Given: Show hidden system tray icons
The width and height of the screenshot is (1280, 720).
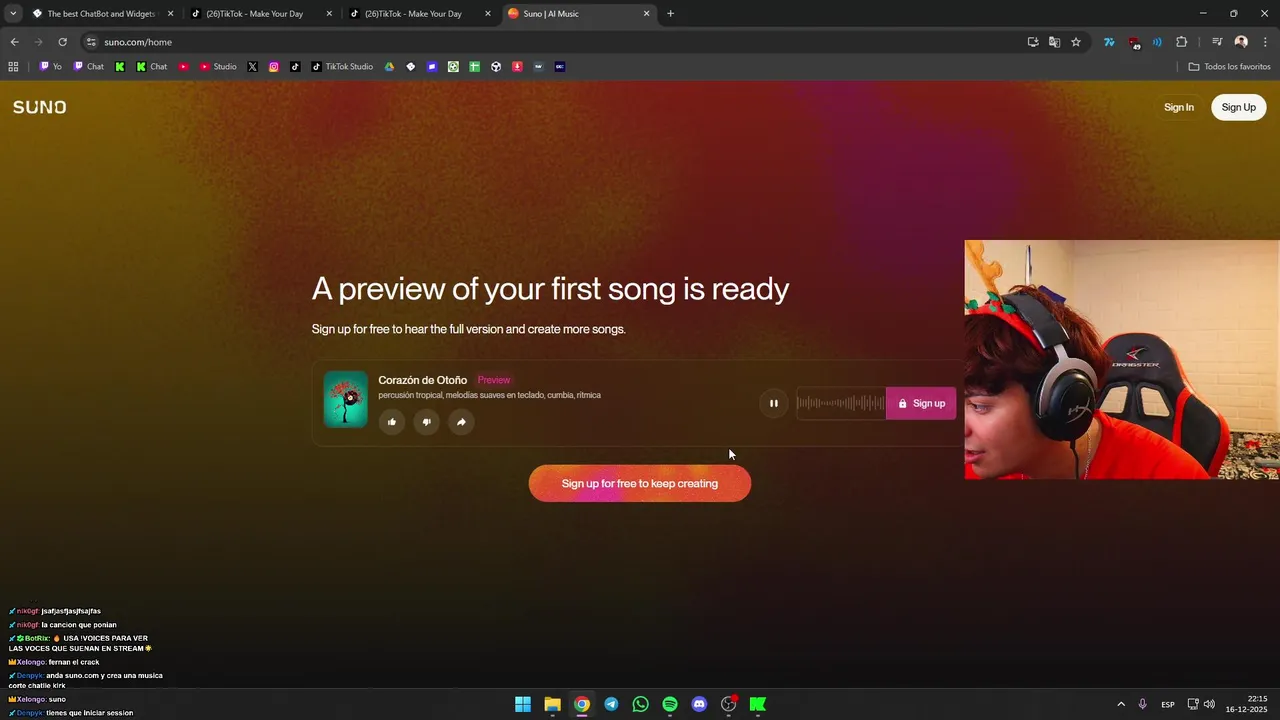Looking at the screenshot, I should [x=1121, y=704].
